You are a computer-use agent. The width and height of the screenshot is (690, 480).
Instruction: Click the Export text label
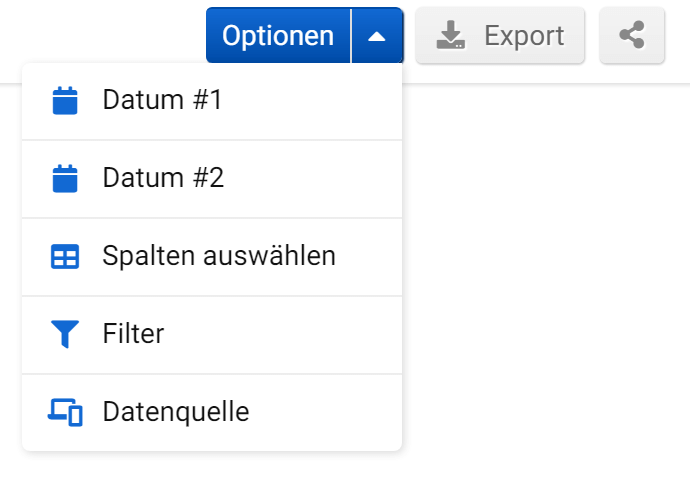pyautogui.click(x=524, y=36)
